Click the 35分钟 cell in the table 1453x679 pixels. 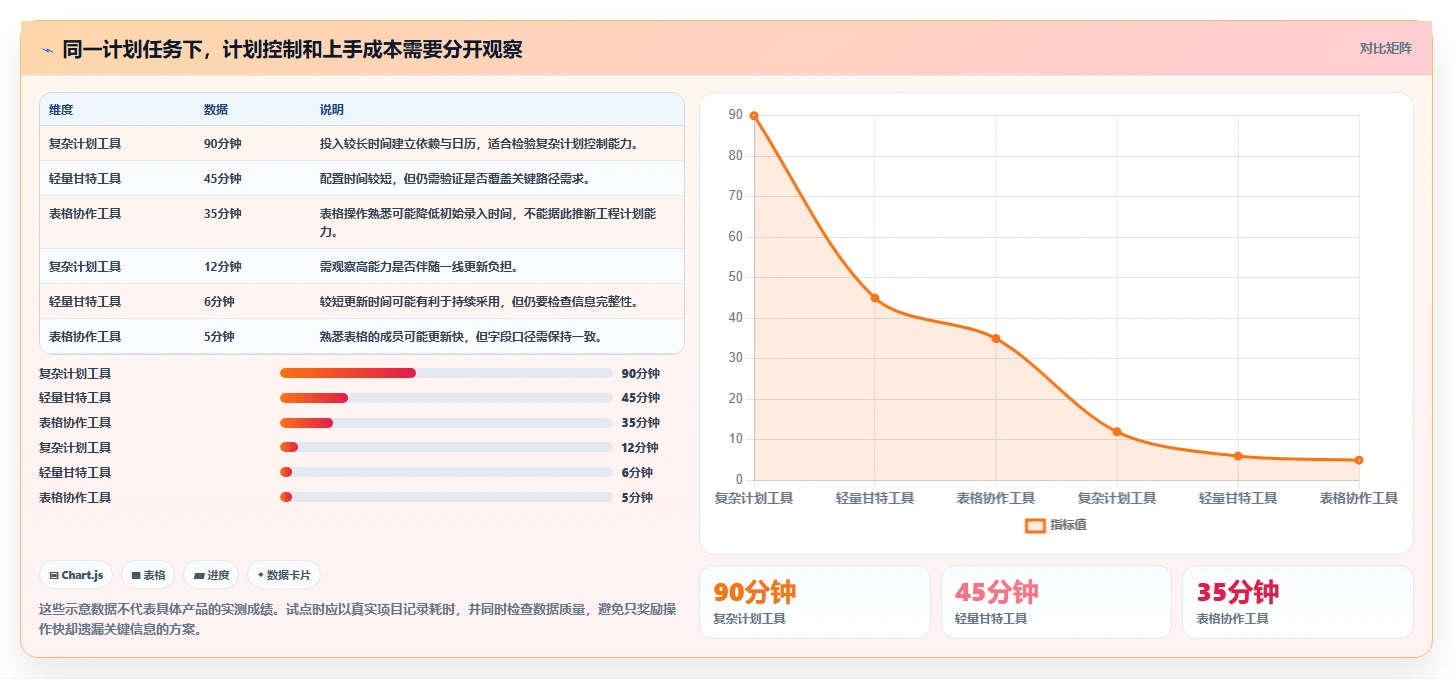coord(222,214)
